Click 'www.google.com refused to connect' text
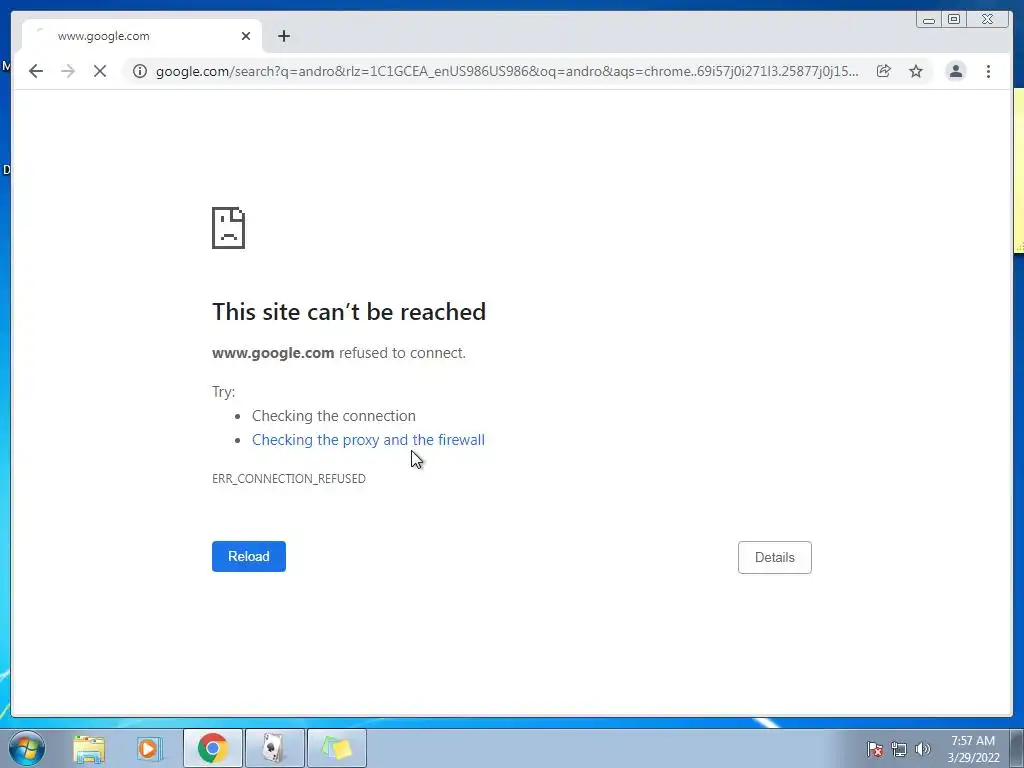This screenshot has width=1024, height=768. click(x=339, y=353)
